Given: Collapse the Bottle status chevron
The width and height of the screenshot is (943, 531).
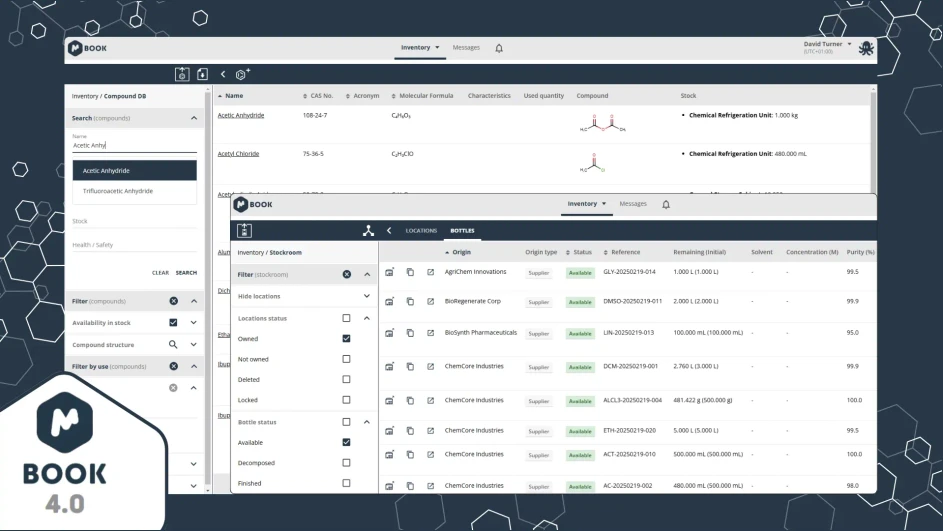Looking at the screenshot, I should 367,422.
